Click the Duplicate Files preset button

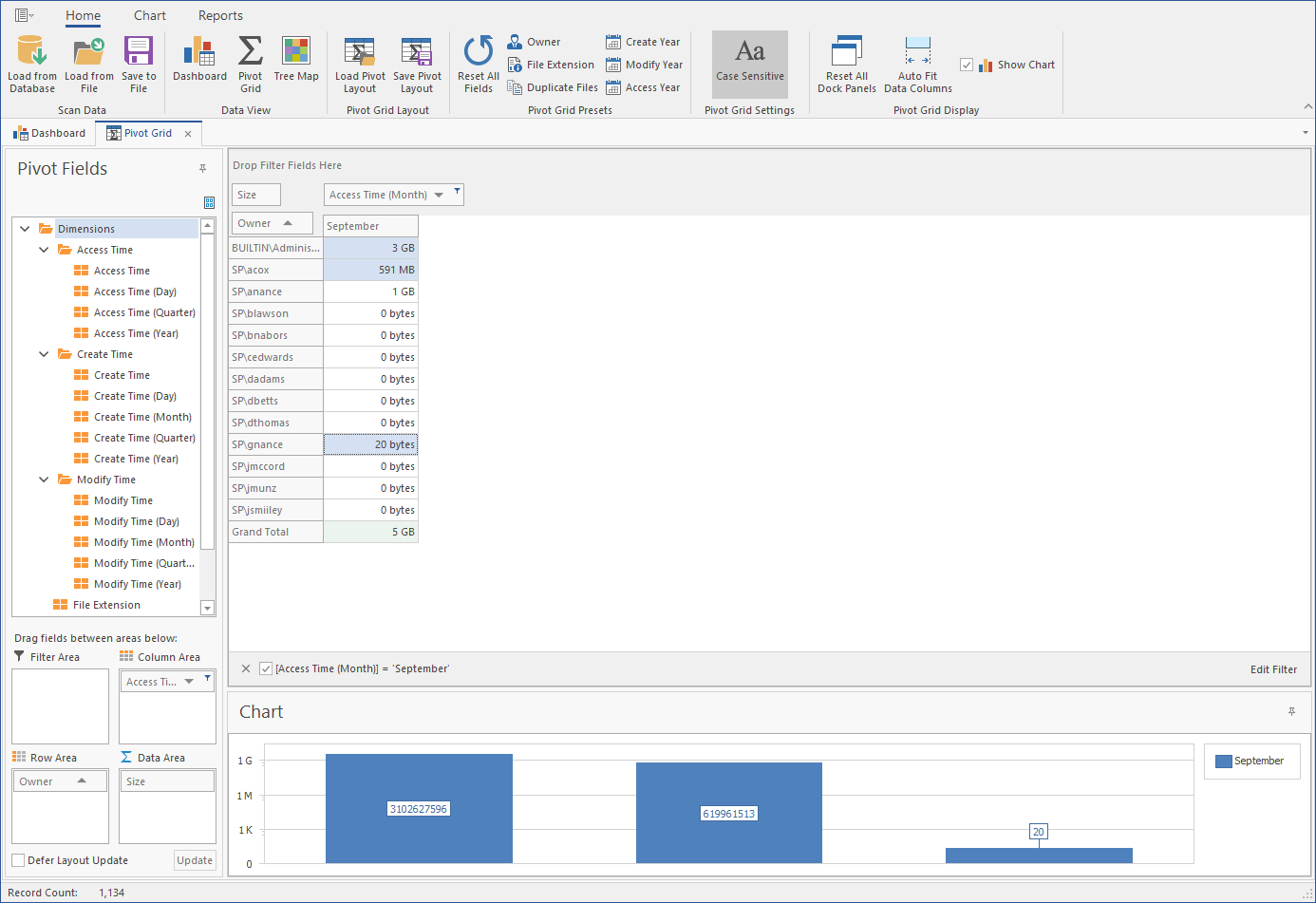(x=553, y=87)
